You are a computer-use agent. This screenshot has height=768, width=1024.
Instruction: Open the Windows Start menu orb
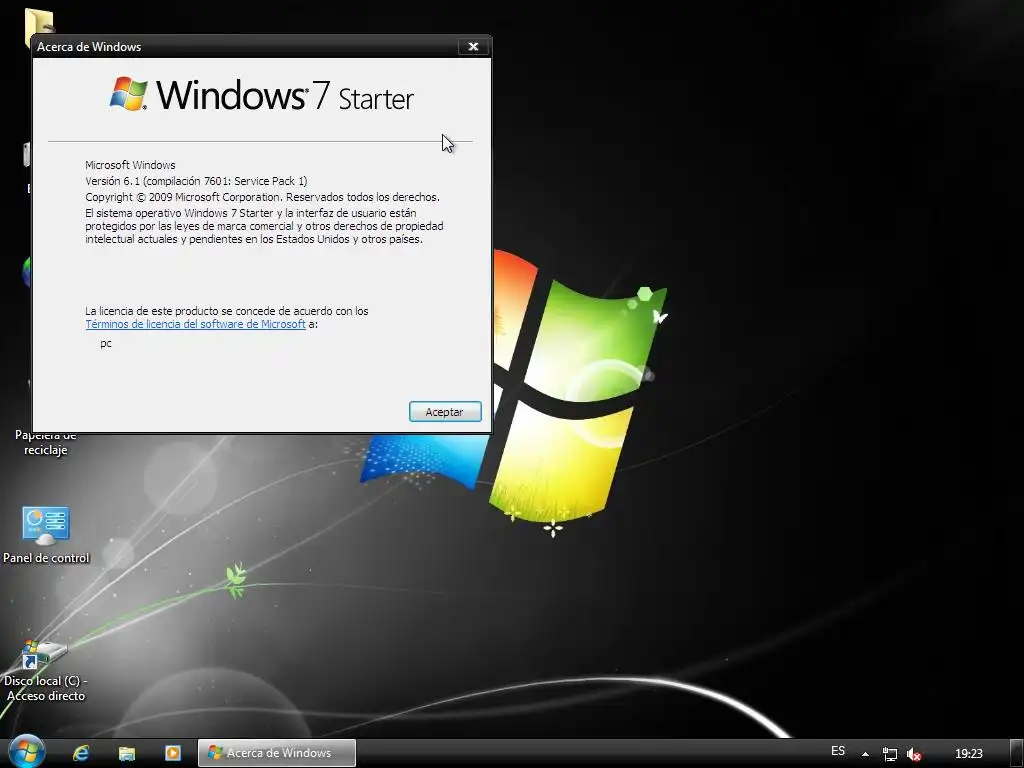(27, 752)
